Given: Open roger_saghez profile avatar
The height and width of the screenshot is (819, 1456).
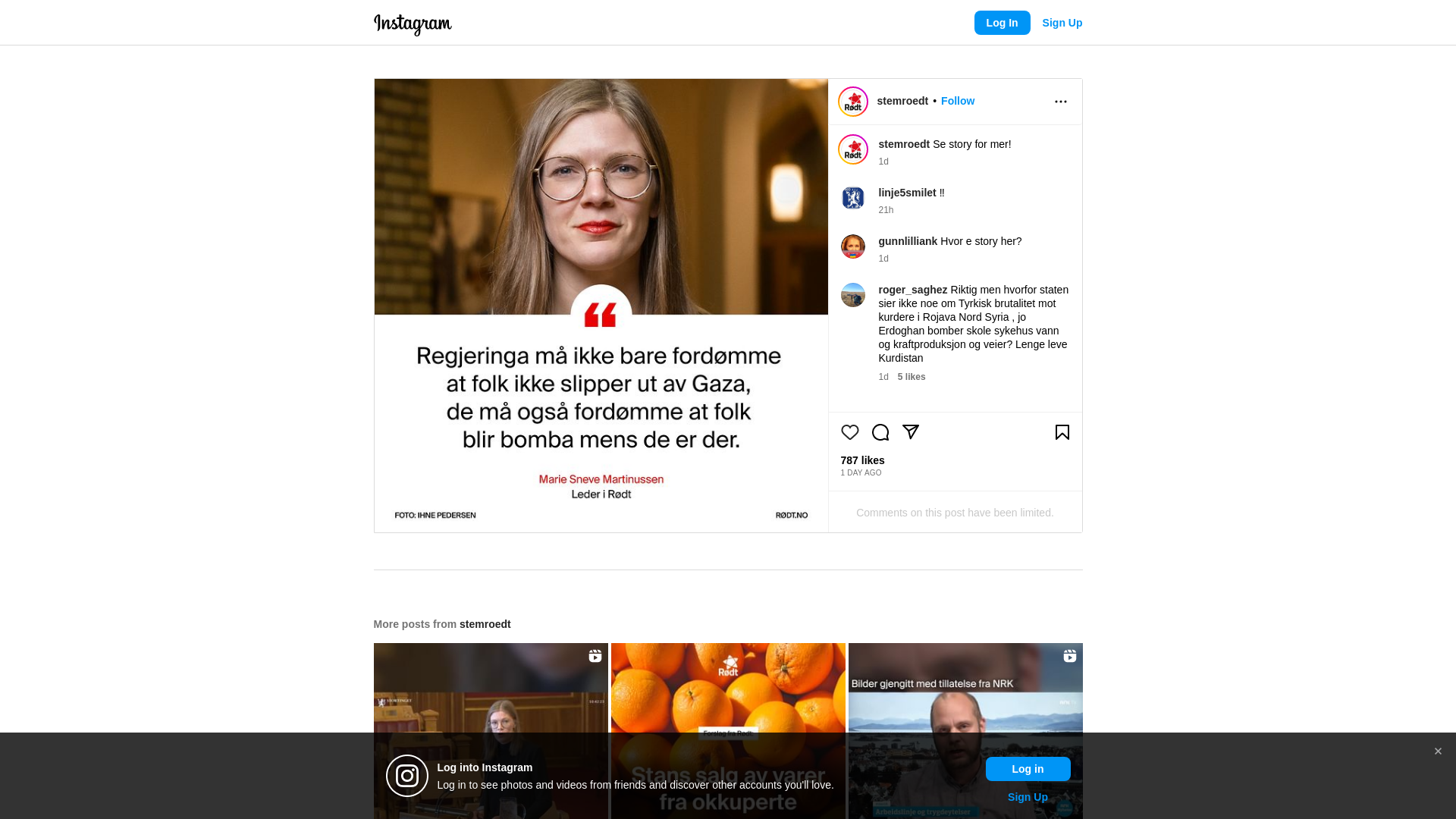Looking at the screenshot, I should point(852,295).
